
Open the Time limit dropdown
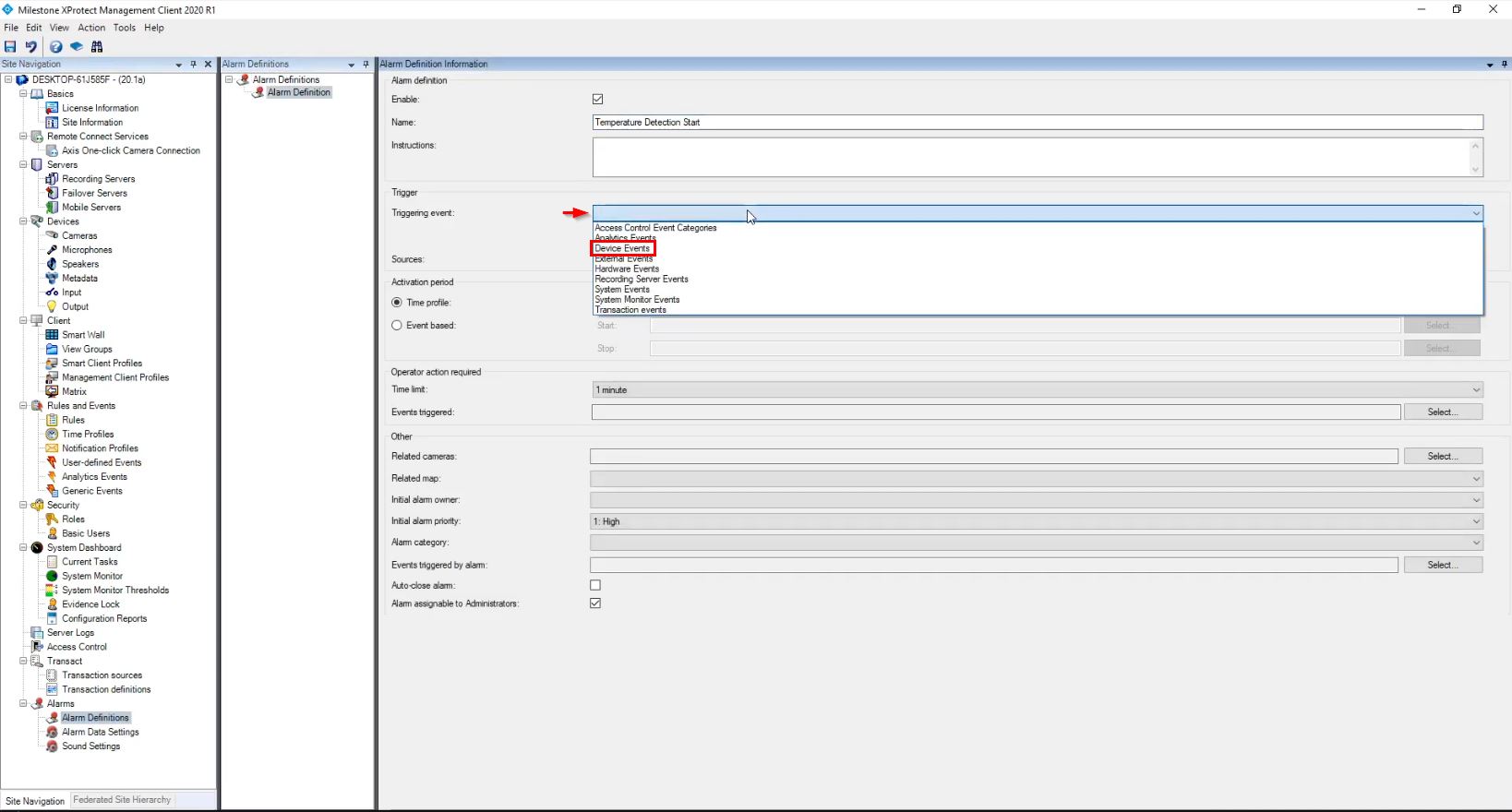pos(1037,390)
